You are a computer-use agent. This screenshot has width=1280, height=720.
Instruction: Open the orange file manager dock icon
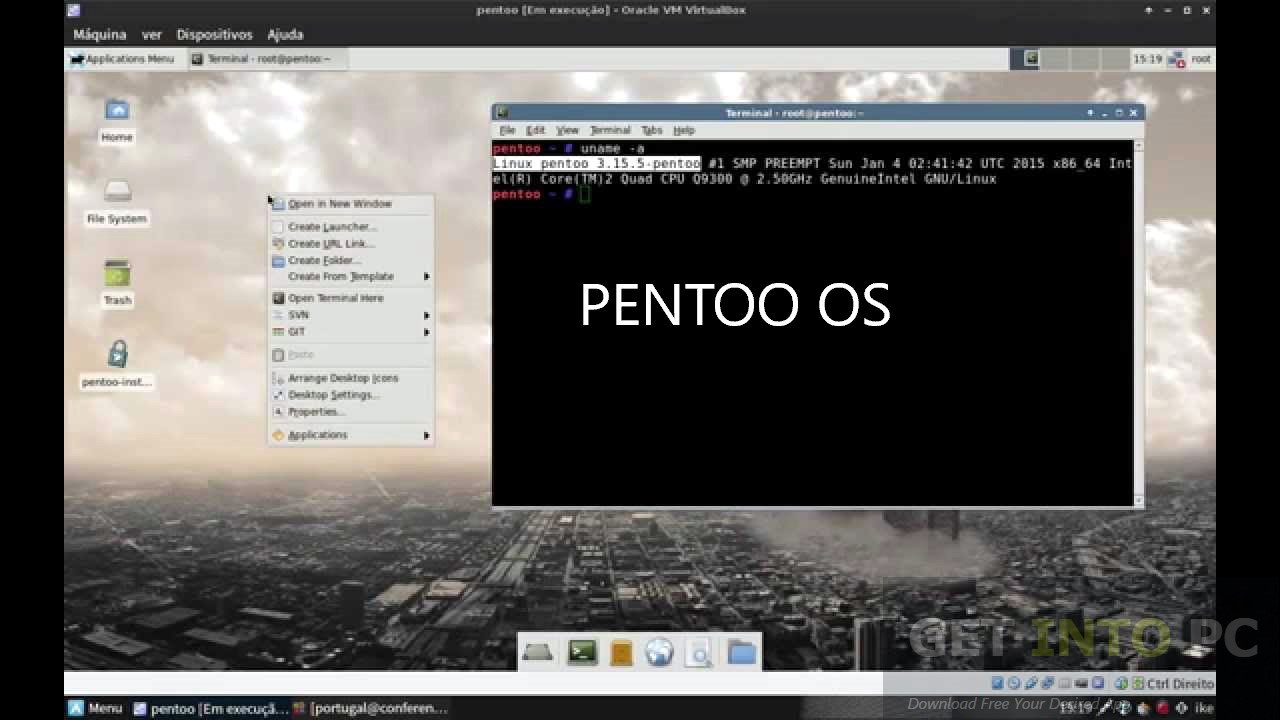point(621,653)
